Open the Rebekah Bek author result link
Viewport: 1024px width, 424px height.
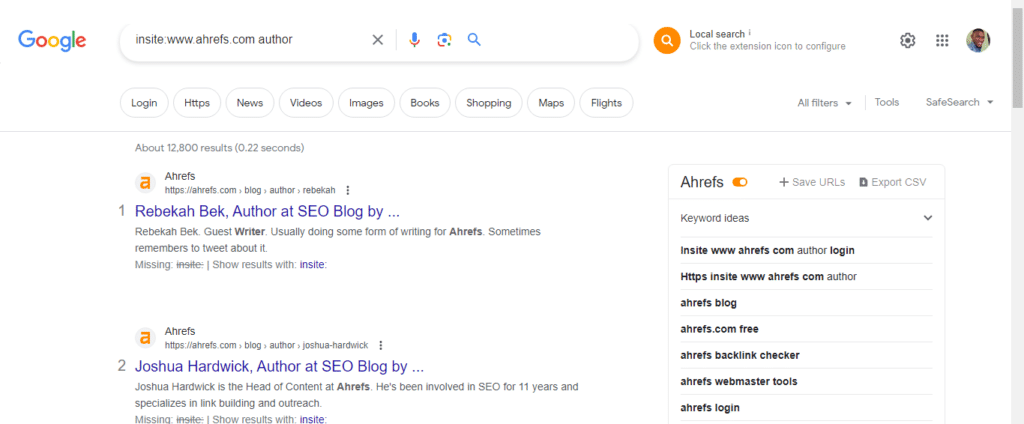[267, 212]
